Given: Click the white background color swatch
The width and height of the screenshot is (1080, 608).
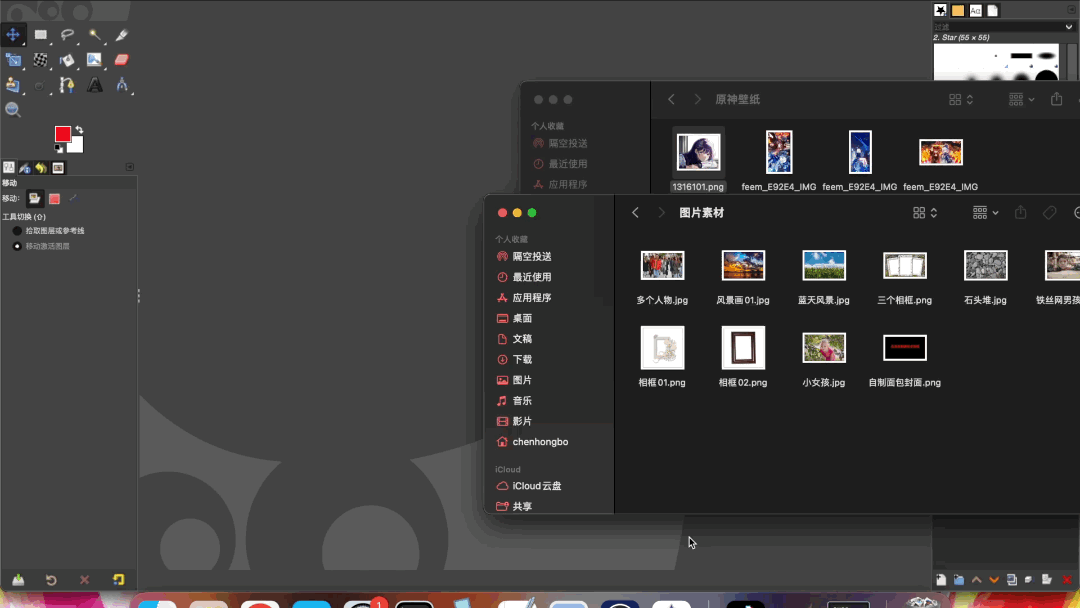Looking at the screenshot, I should (76, 145).
